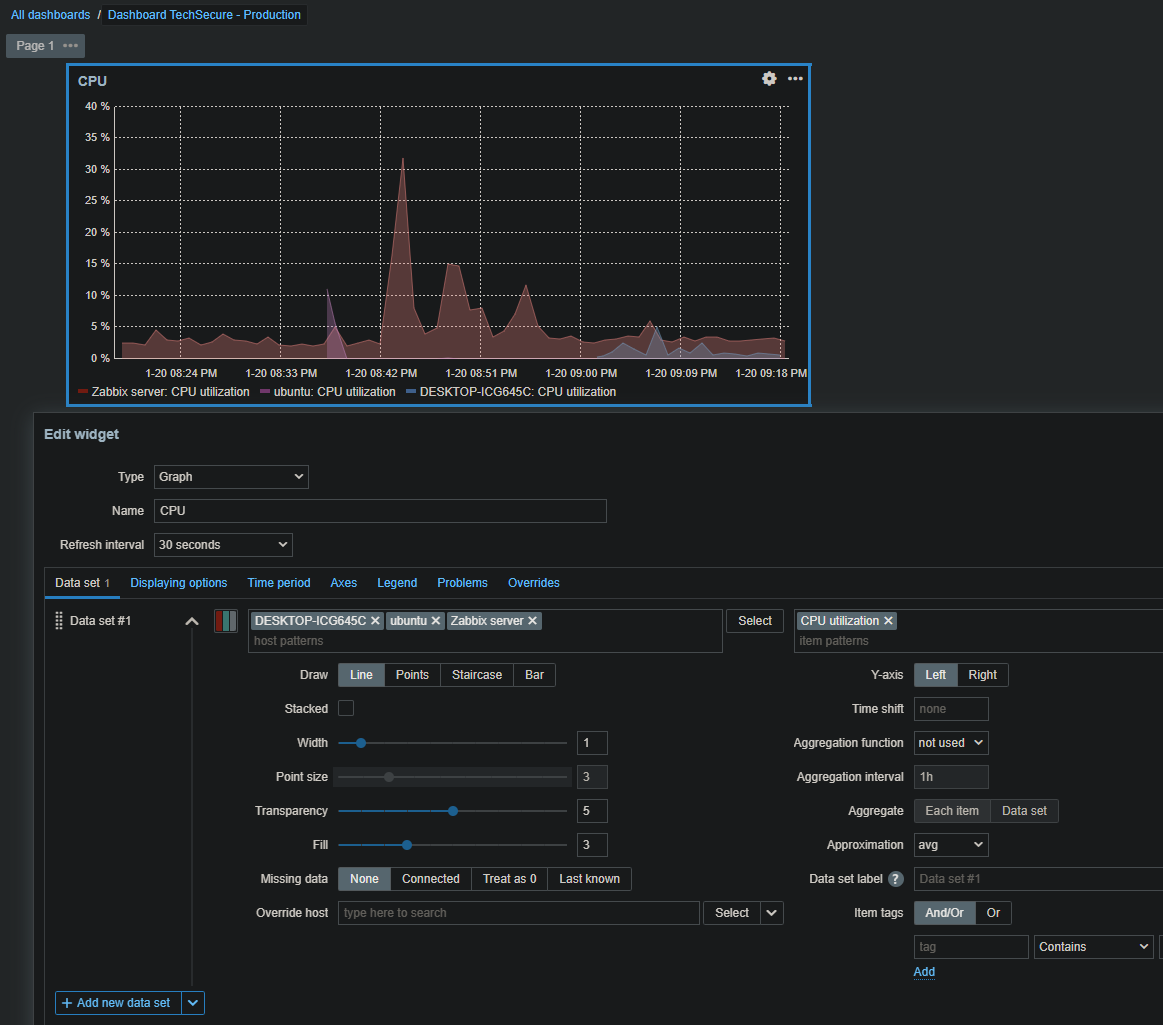Screen dimensions: 1163x1025
Task: Open data set color picker swatch
Action: pyautogui.click(x=226, y=621)
